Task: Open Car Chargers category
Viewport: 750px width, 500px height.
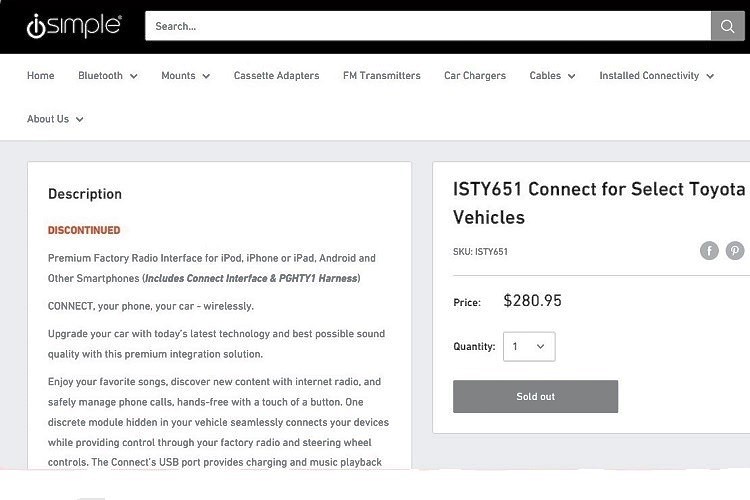Action: pos(475,76)
